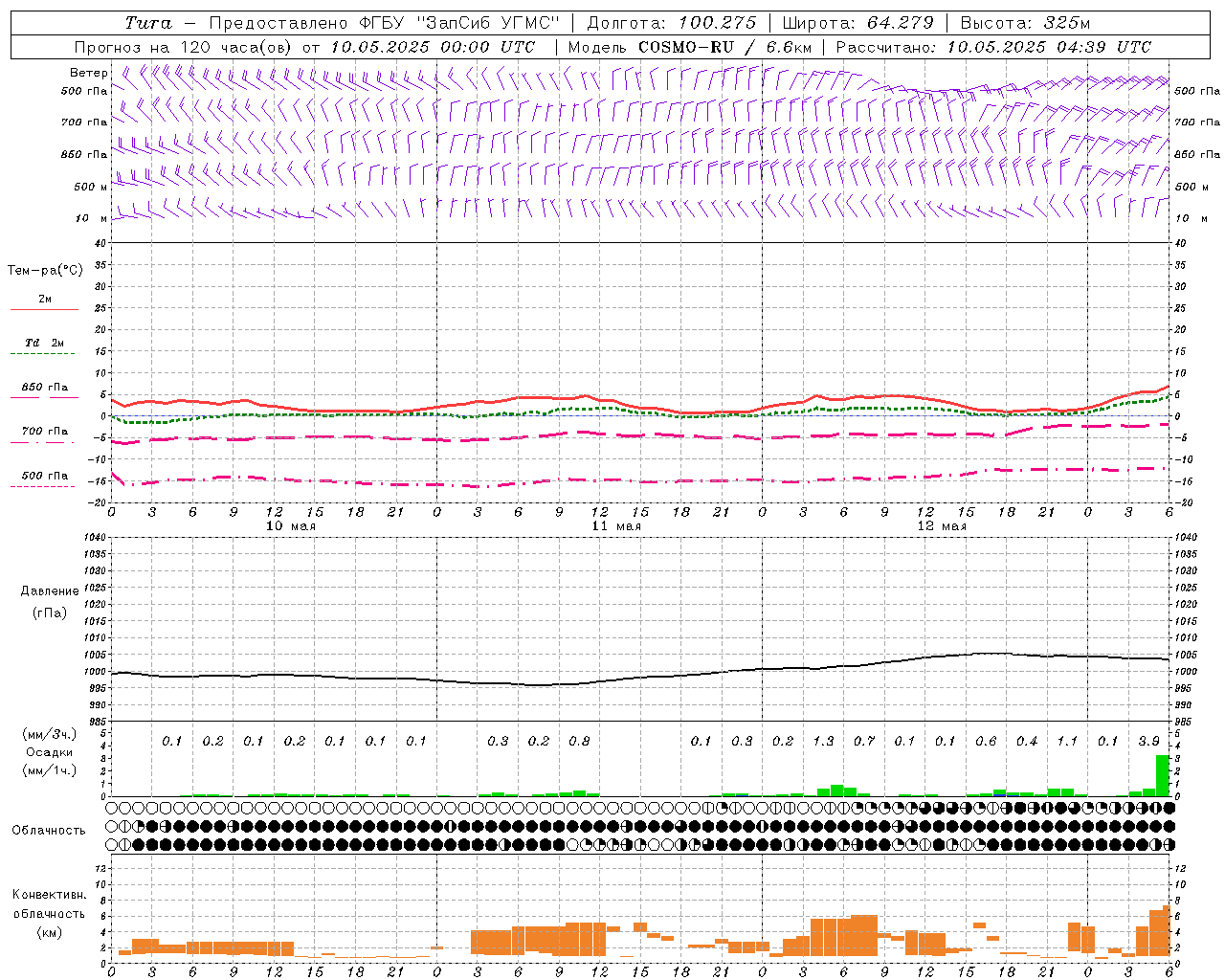The height and width of the screenshot is (980, 1225).
Task: Click the "1.3" precipitation value
Action: tap(823, 742)
